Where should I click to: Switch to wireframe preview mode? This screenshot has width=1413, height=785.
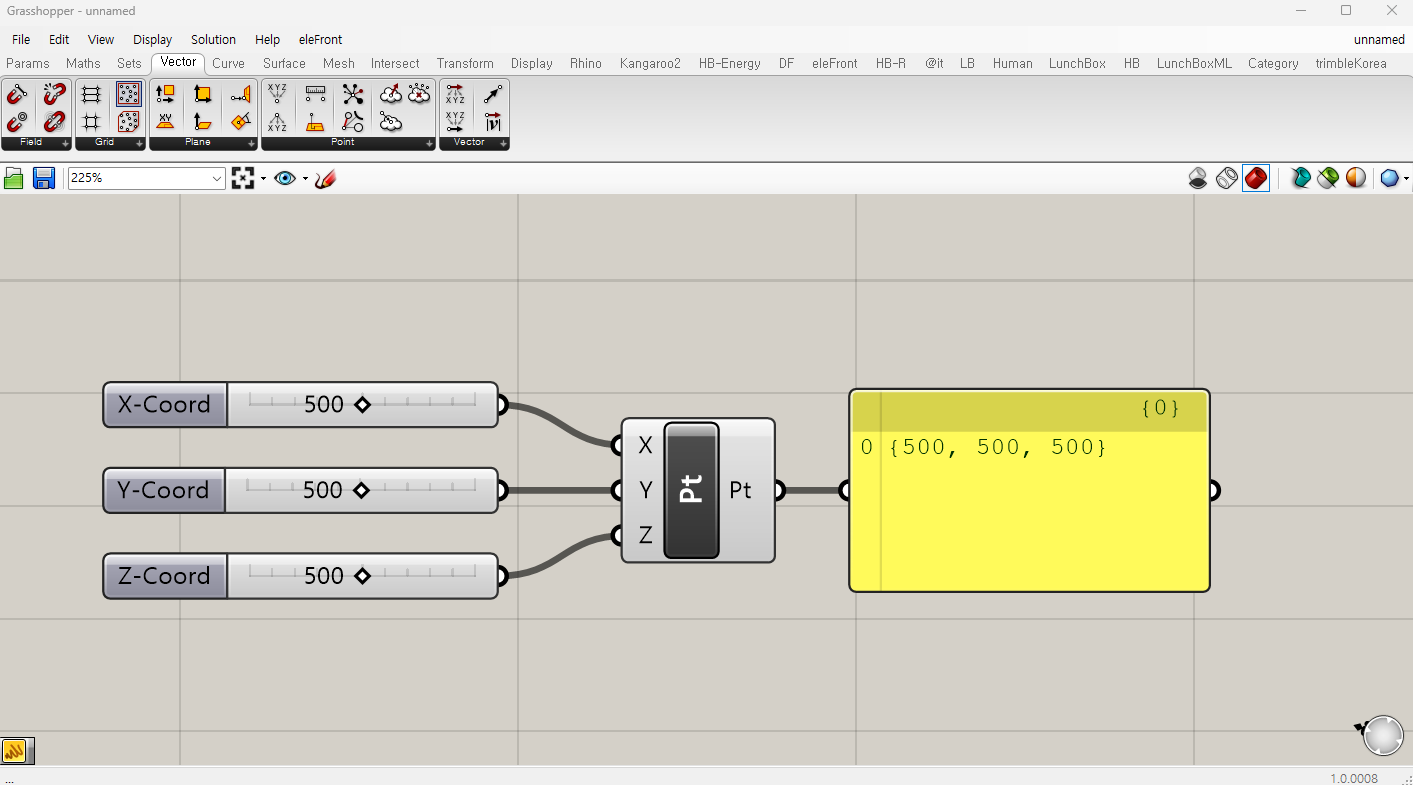1227,178
